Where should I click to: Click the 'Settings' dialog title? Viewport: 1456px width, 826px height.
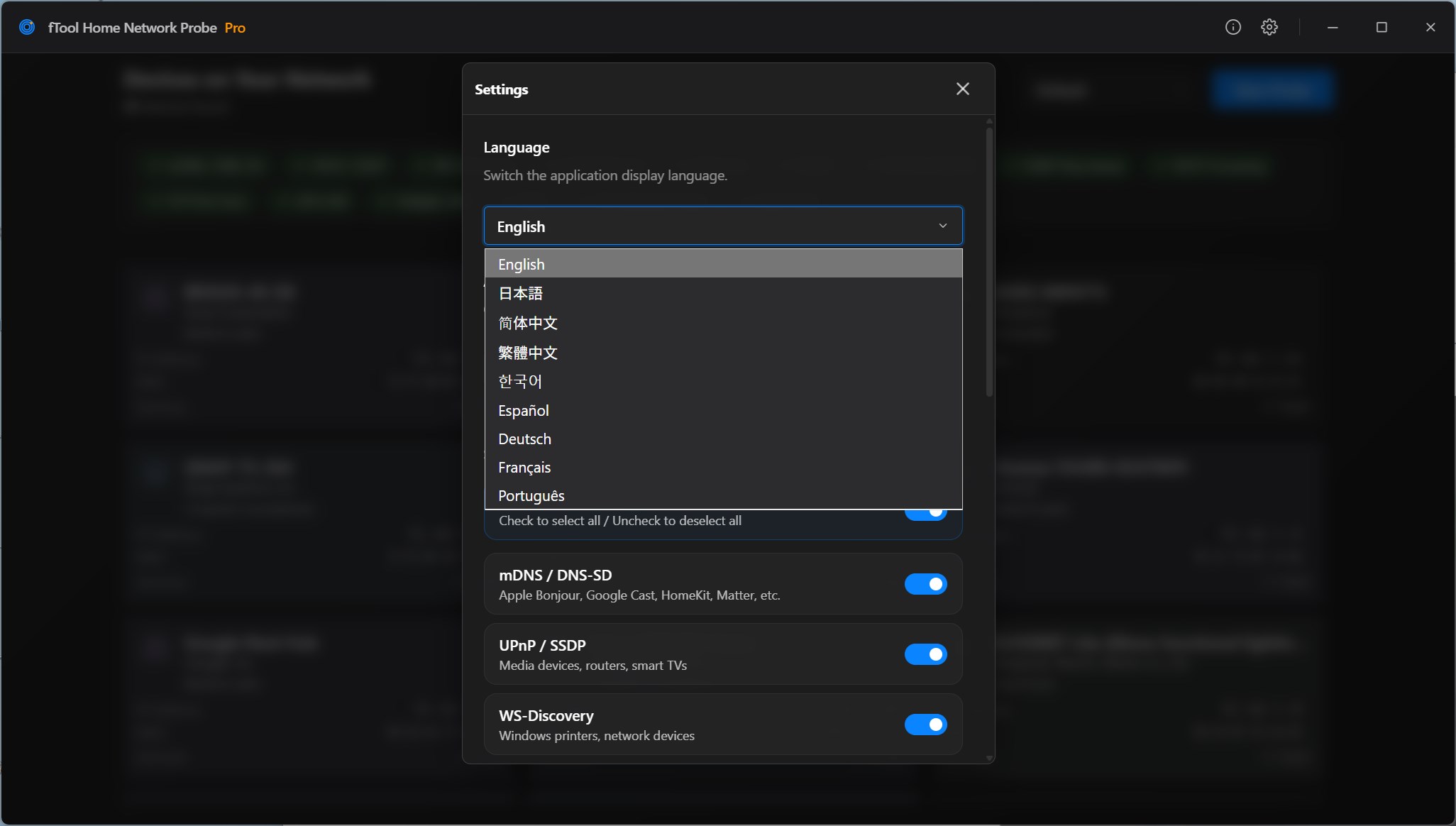click(501, 89)
